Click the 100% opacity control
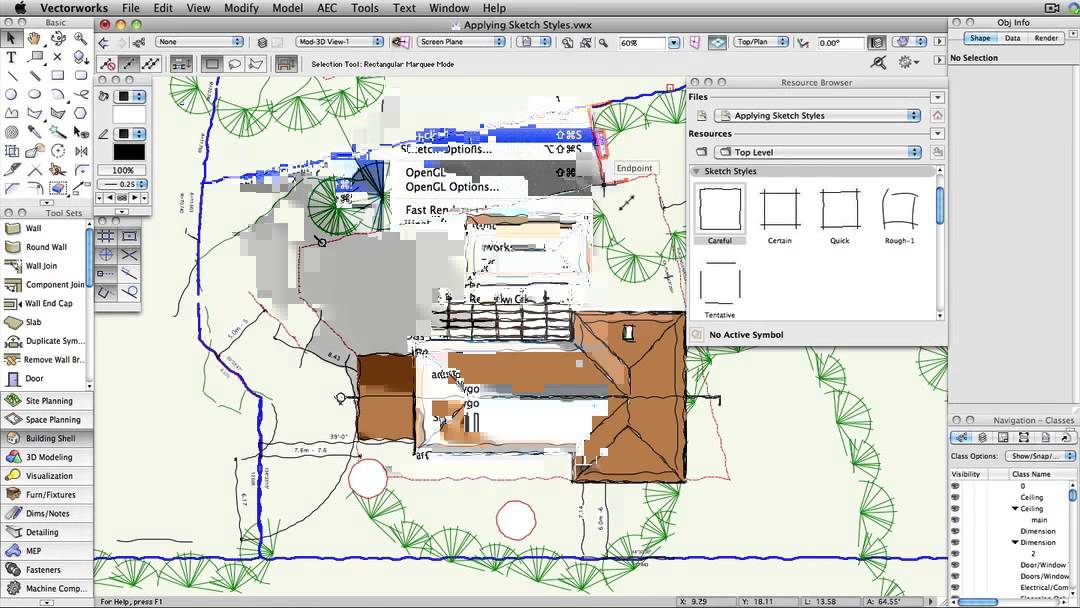This screenshot has height=608, width=1080. [x=123, y=170]
